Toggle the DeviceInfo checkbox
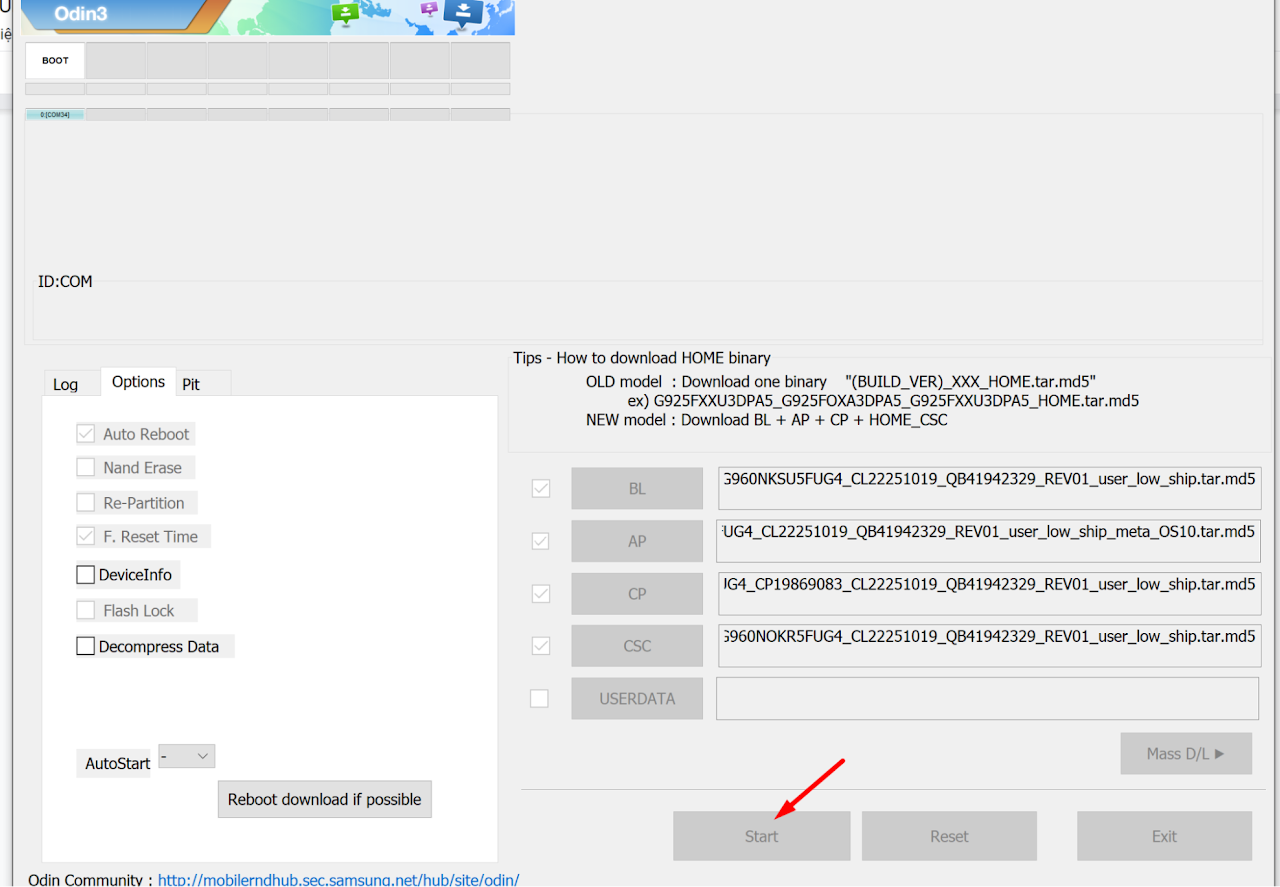1280x887 pixels. pos(86,575)
